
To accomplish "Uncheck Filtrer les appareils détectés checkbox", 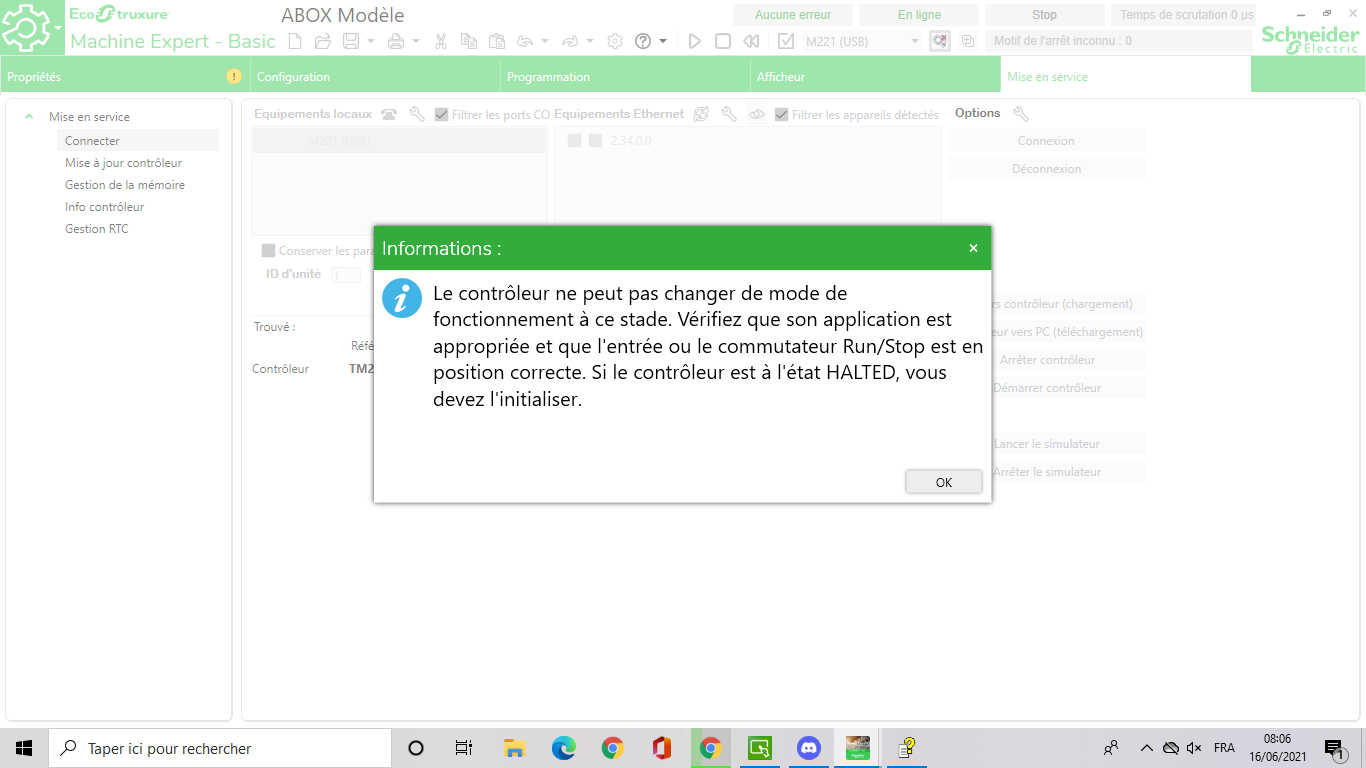I will 781,115.
